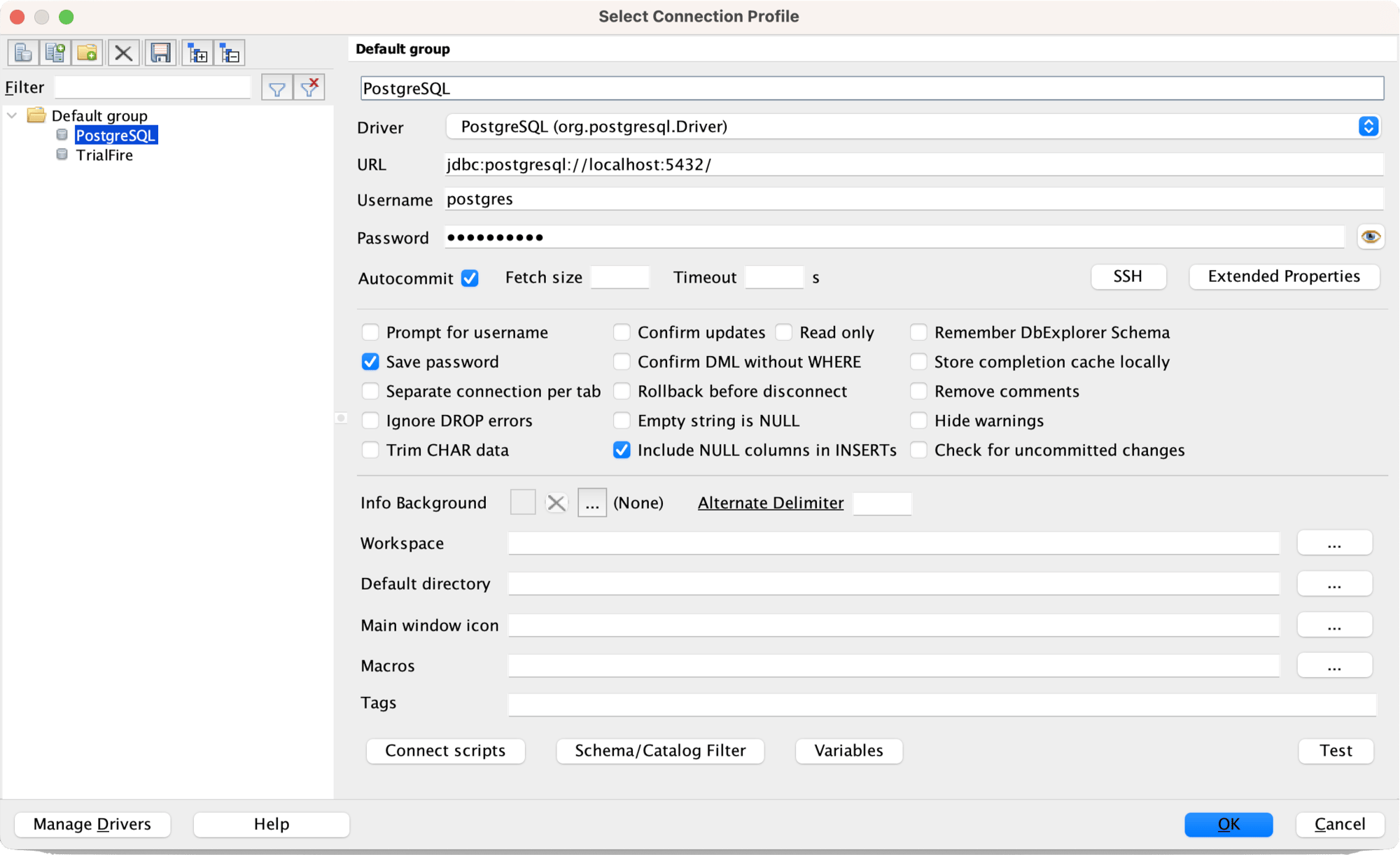Create a new profile group folder
The image size is (1400, 855).
pos(87,52)
